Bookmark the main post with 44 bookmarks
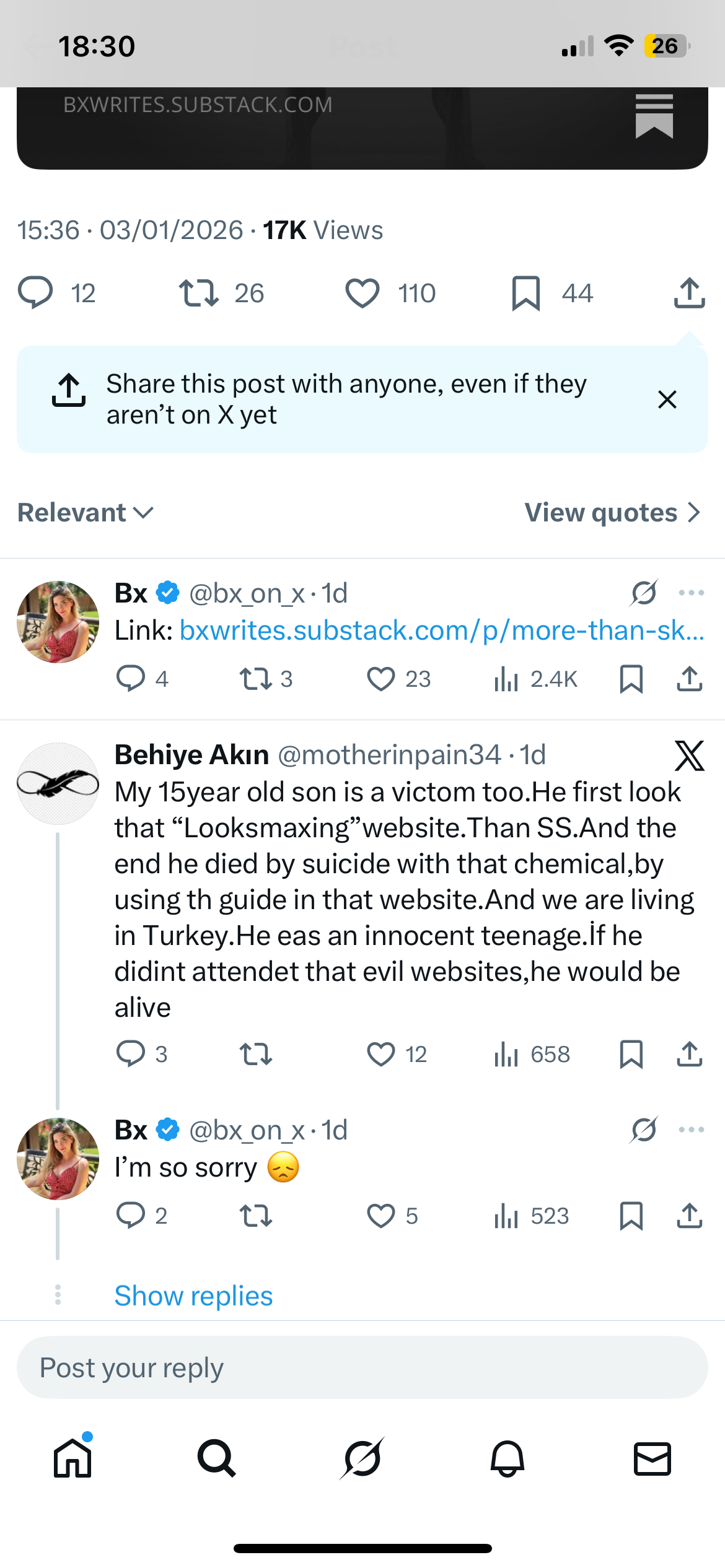Screen dimensions: 725x1568 click(526, 294)
